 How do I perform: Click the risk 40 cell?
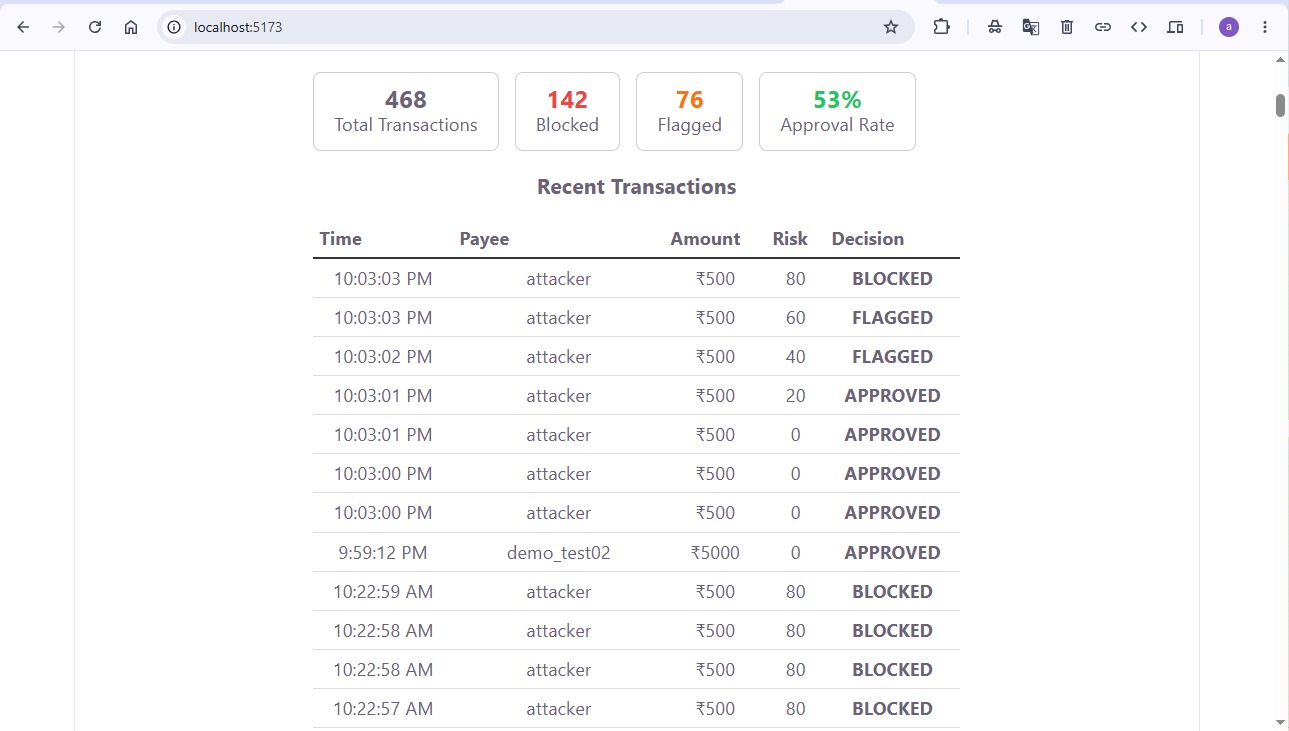click(x=796, y=357)
